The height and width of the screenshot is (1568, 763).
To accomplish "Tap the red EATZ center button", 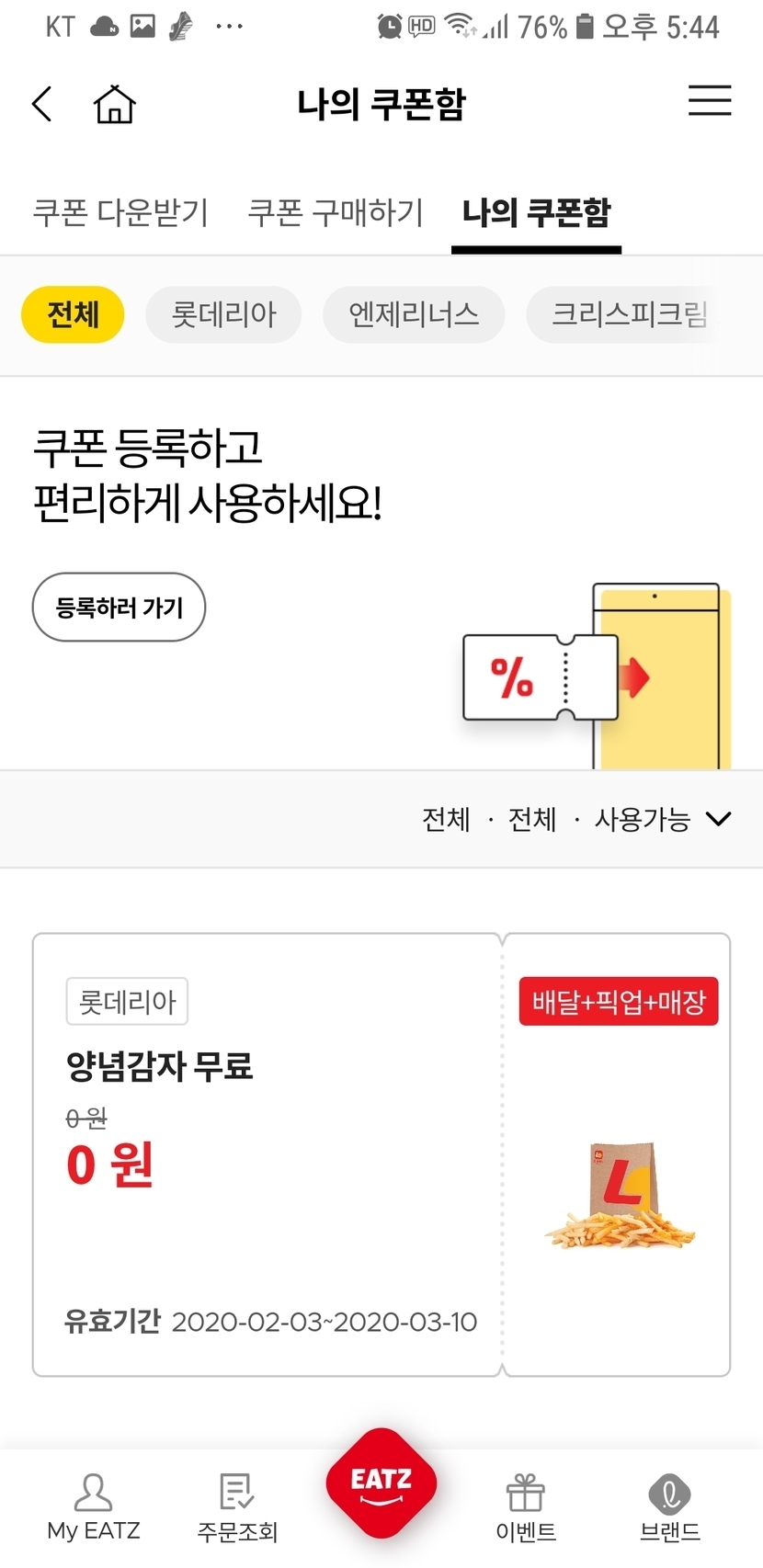I will 381,1483.
